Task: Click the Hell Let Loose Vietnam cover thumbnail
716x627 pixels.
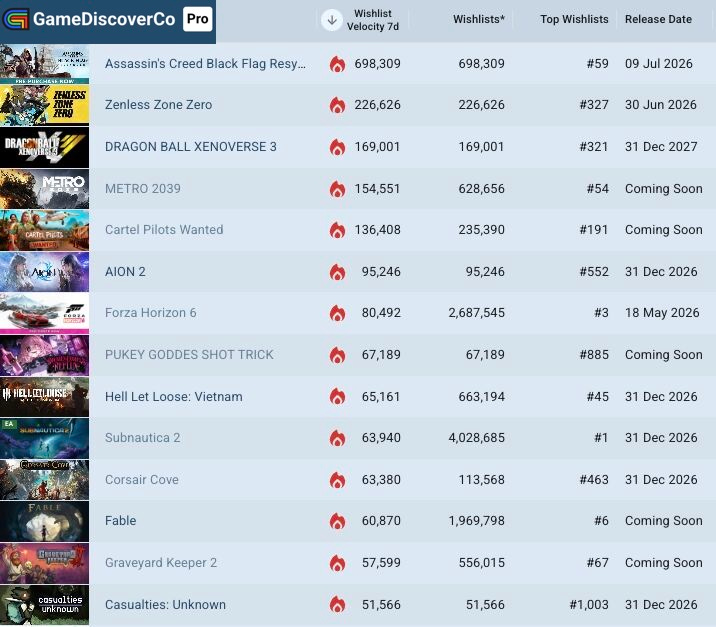Action: click(x=44, y=397)
